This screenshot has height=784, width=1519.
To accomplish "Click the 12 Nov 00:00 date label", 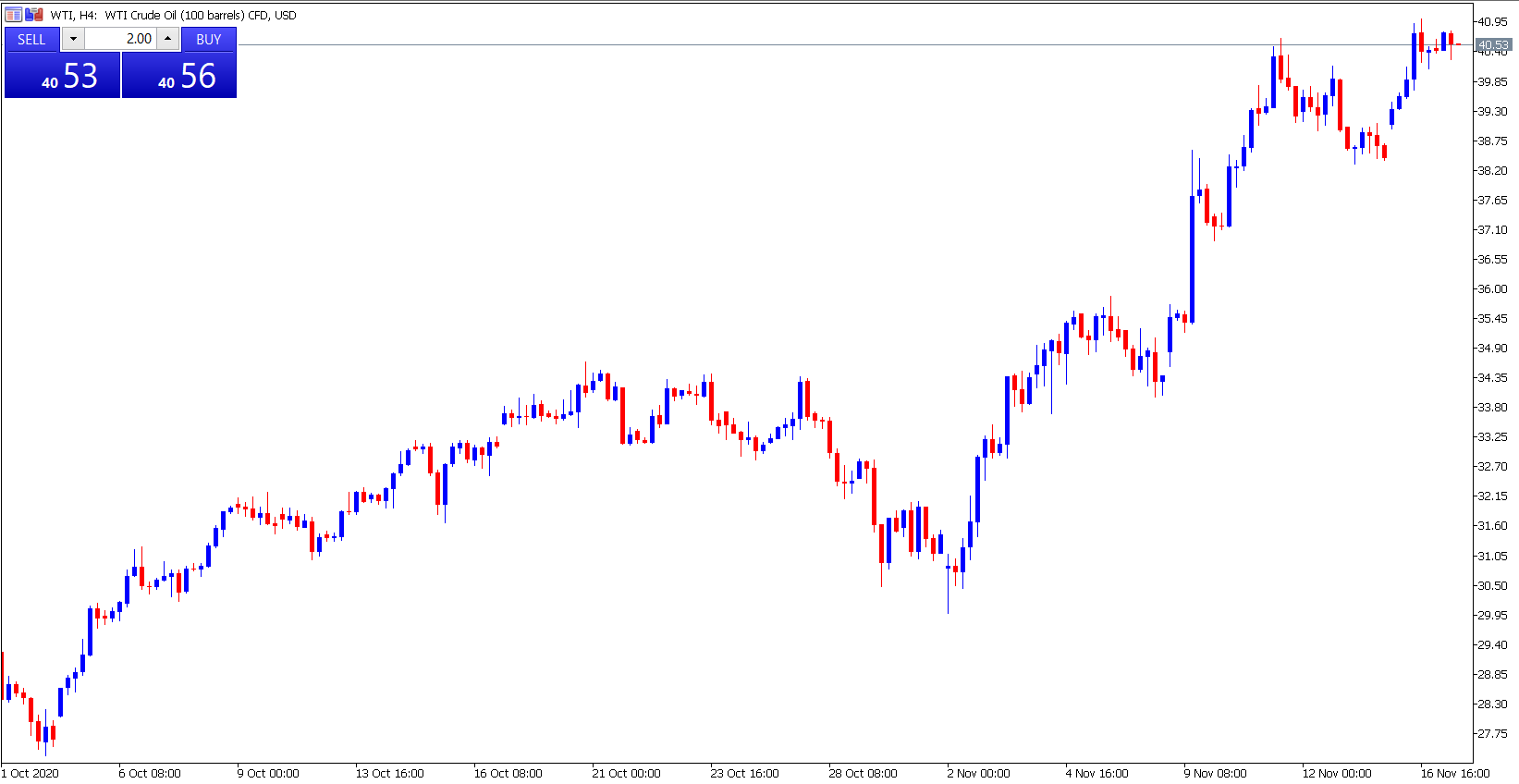I will point(1336,773).
